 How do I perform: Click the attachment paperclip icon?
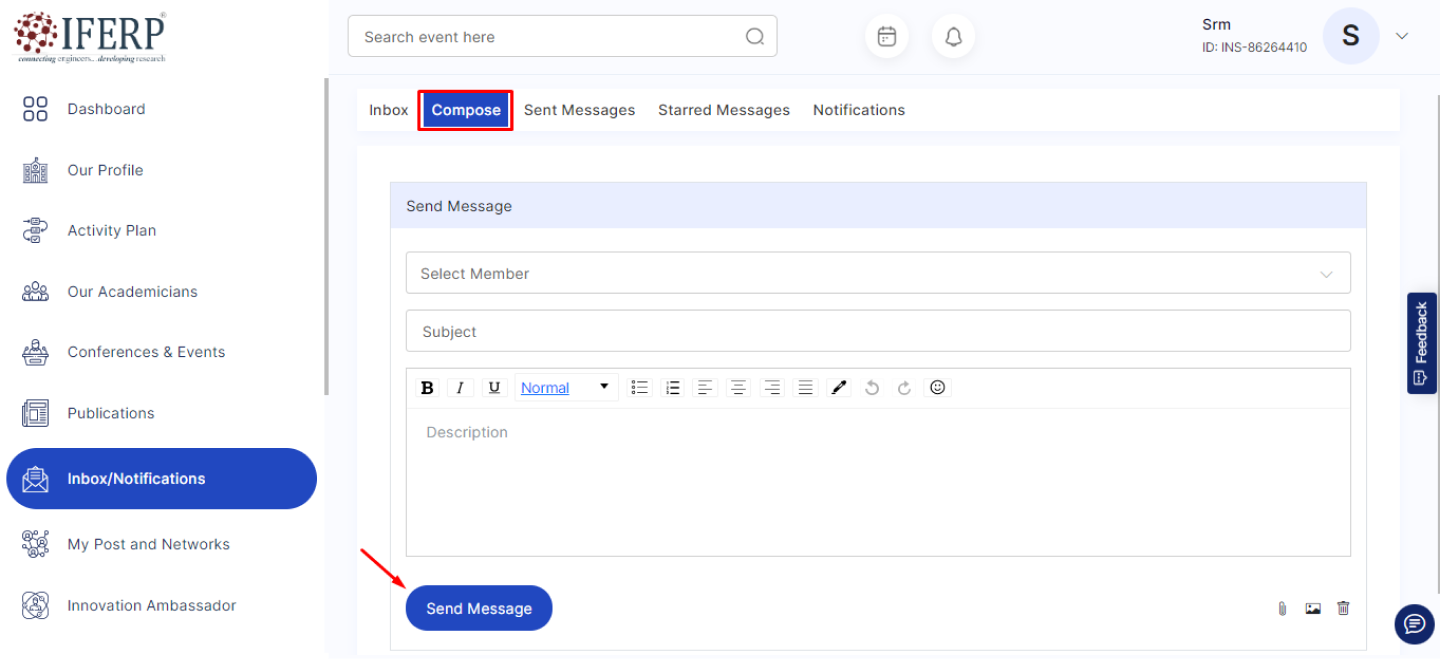click(x=1282, y=608)
